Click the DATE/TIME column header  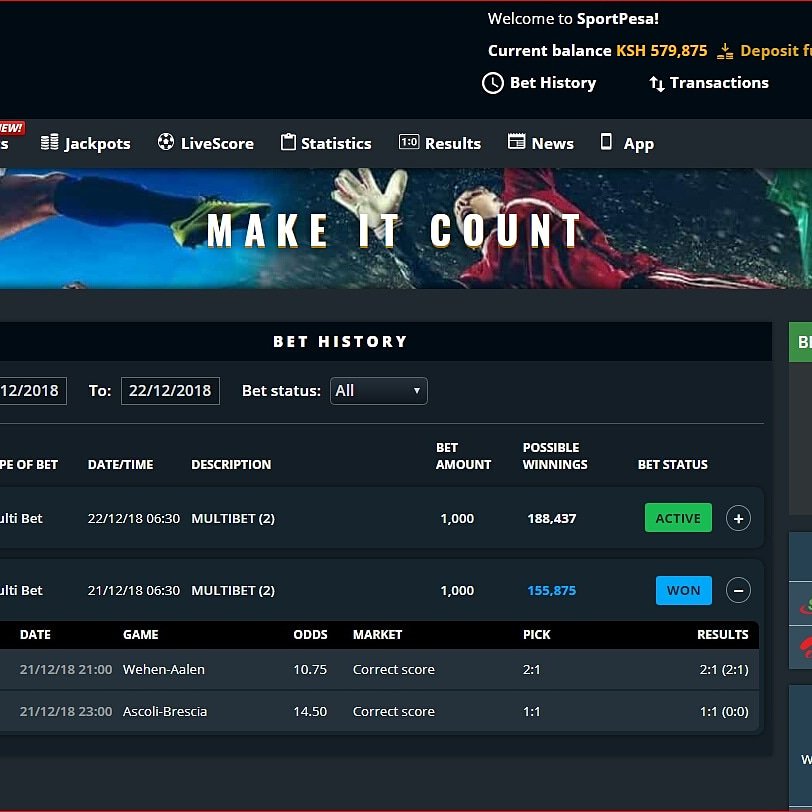[121, 465]
